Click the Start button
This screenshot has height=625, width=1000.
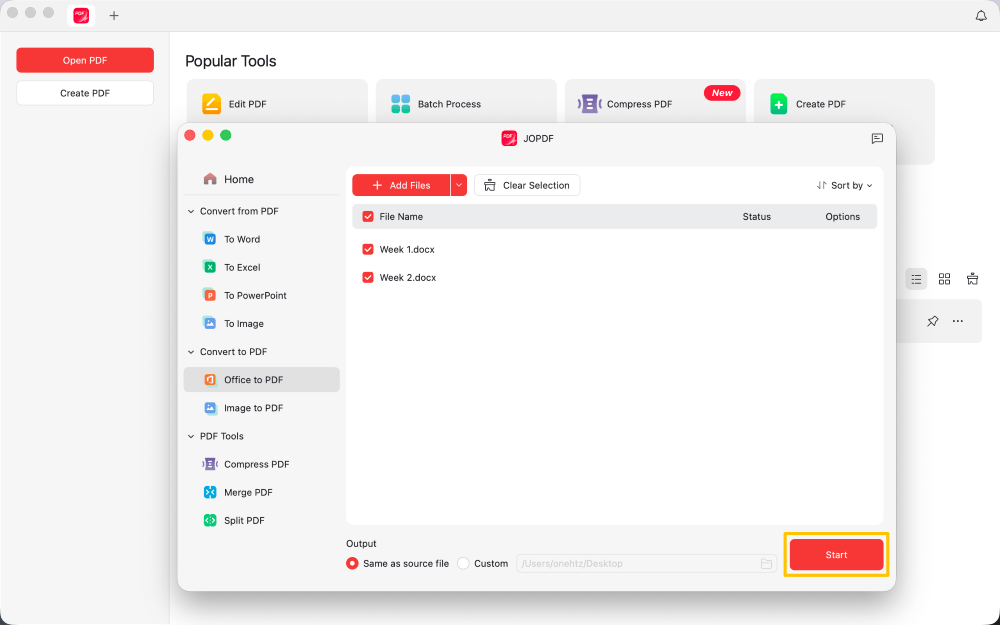(836, 555)
